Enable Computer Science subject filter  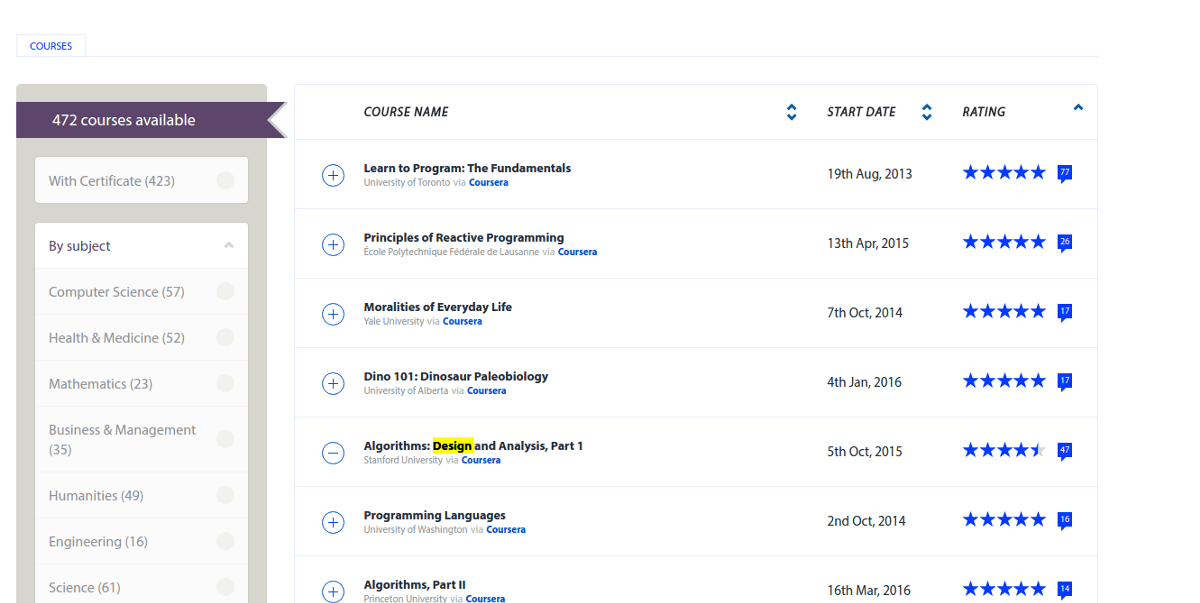[226, 292]
